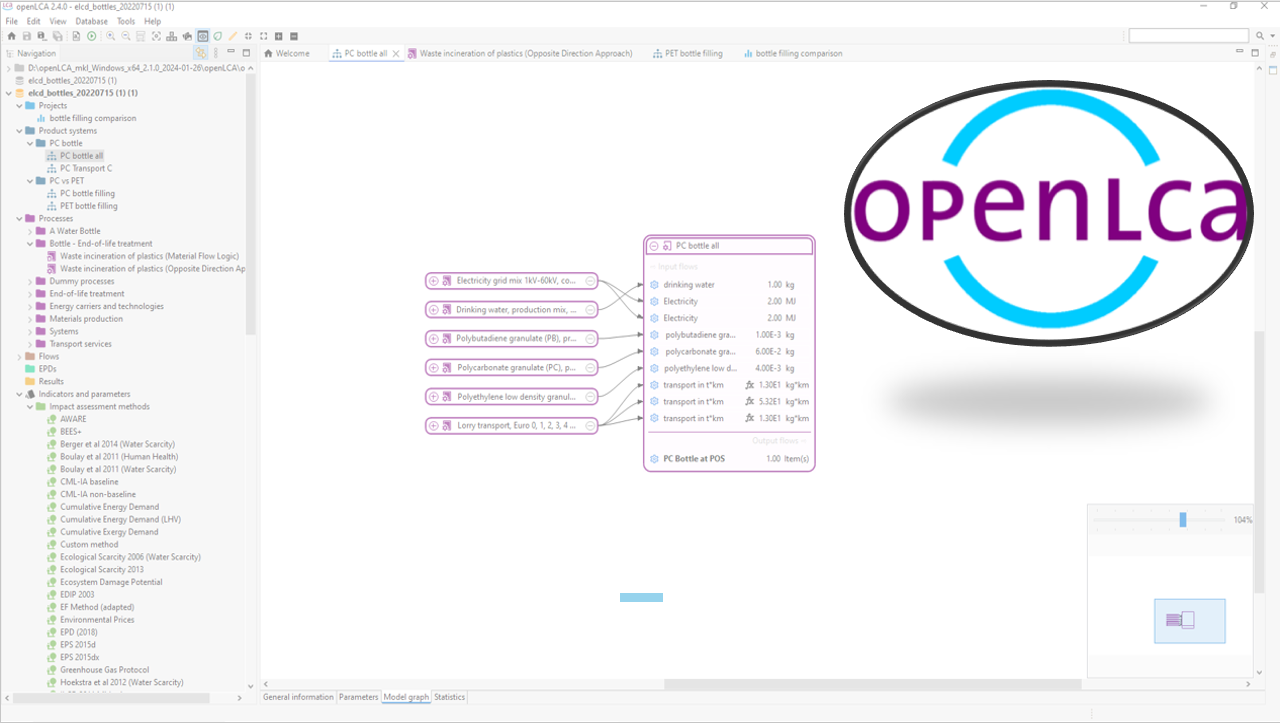This screenshot has width=1280, height=723.
Task: Expand Electricity grid mix node inputs
Action: 433,281
